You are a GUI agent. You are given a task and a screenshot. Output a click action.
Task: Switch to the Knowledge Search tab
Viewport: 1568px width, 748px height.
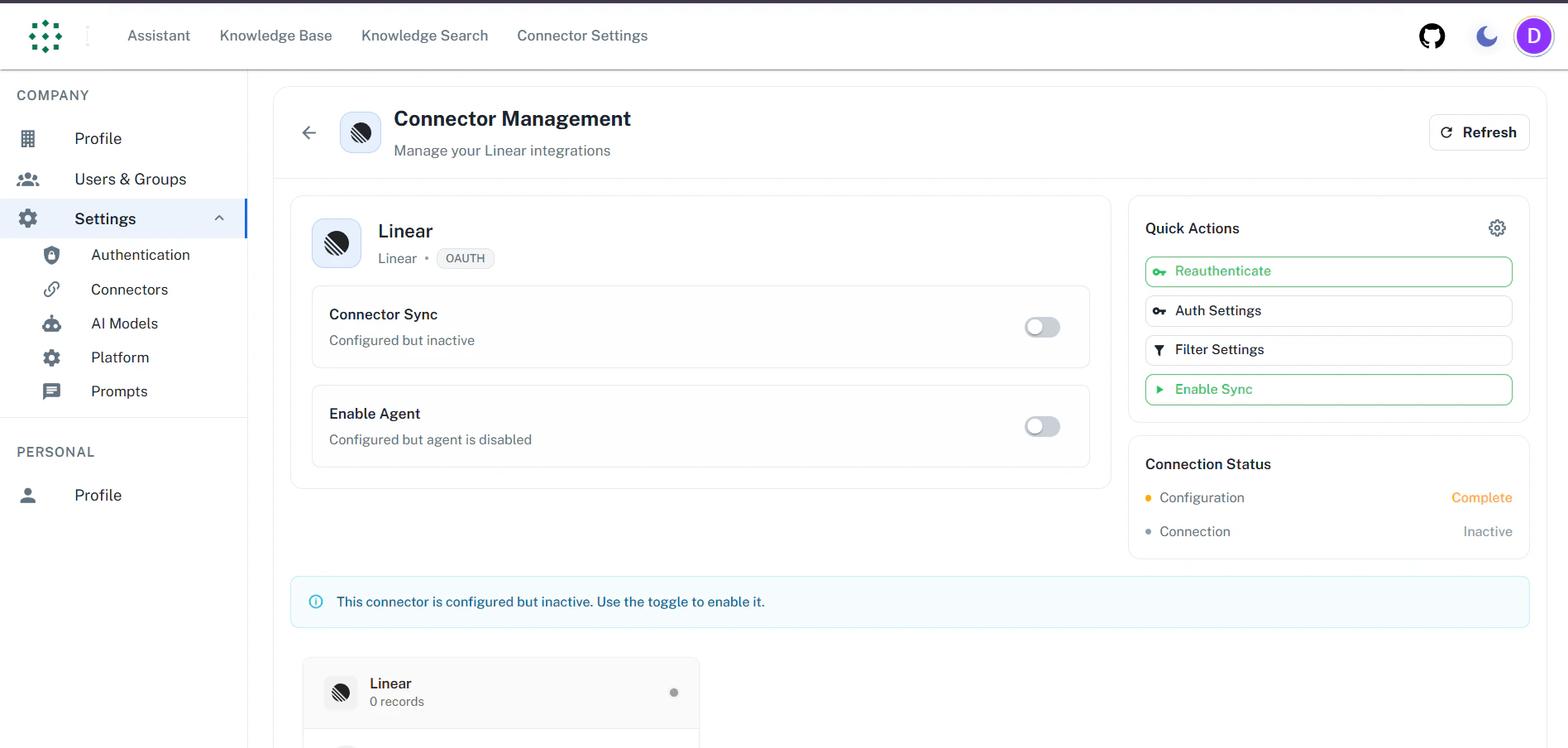[424, 36]
